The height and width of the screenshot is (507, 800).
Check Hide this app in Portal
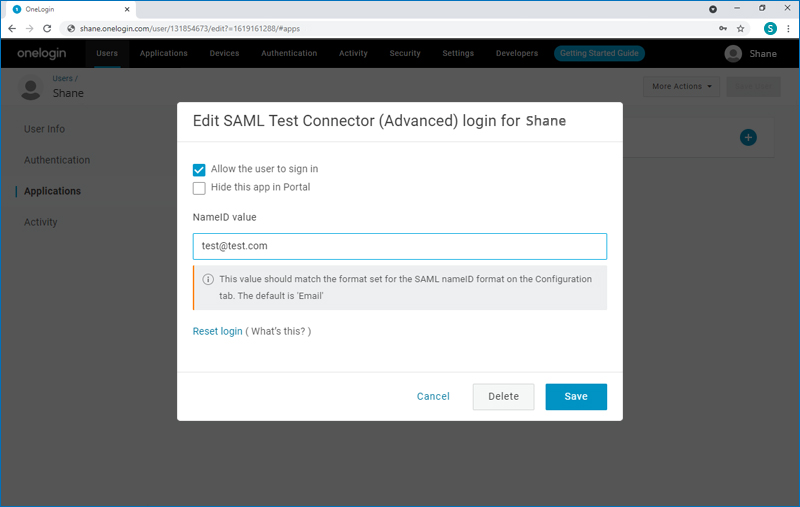pos(199,188)
